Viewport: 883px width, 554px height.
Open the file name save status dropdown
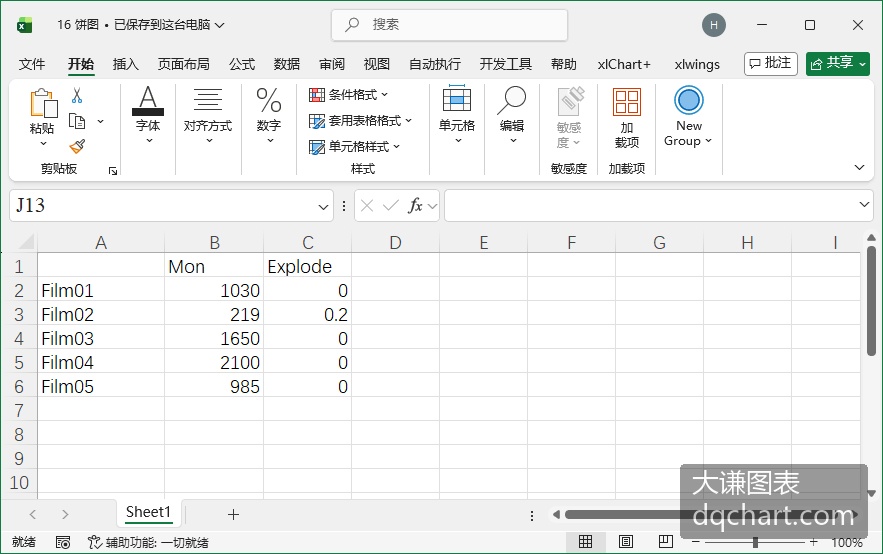220,25
